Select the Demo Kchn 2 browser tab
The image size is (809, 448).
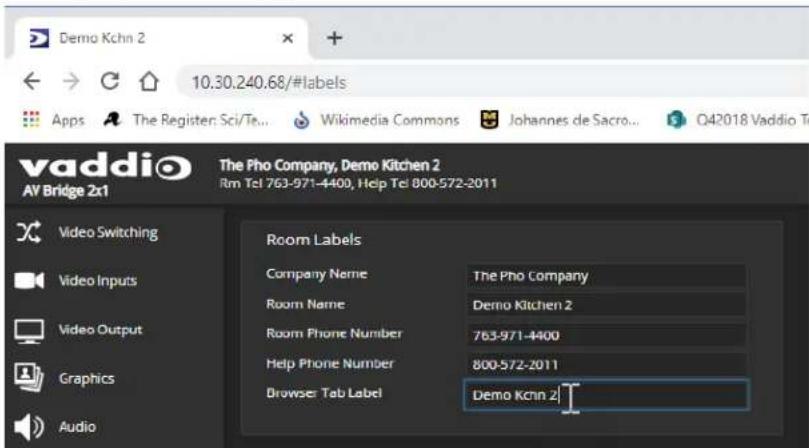tap(161, 38)
